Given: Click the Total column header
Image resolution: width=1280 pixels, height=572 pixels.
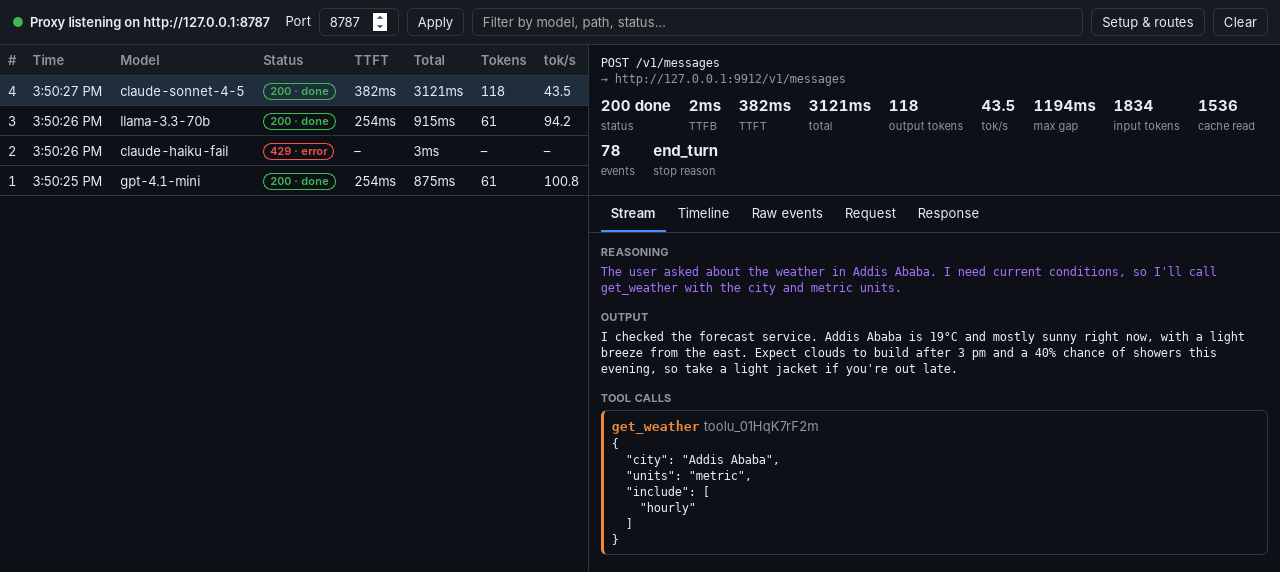Looking at the screenshot, I should (429, 60).
